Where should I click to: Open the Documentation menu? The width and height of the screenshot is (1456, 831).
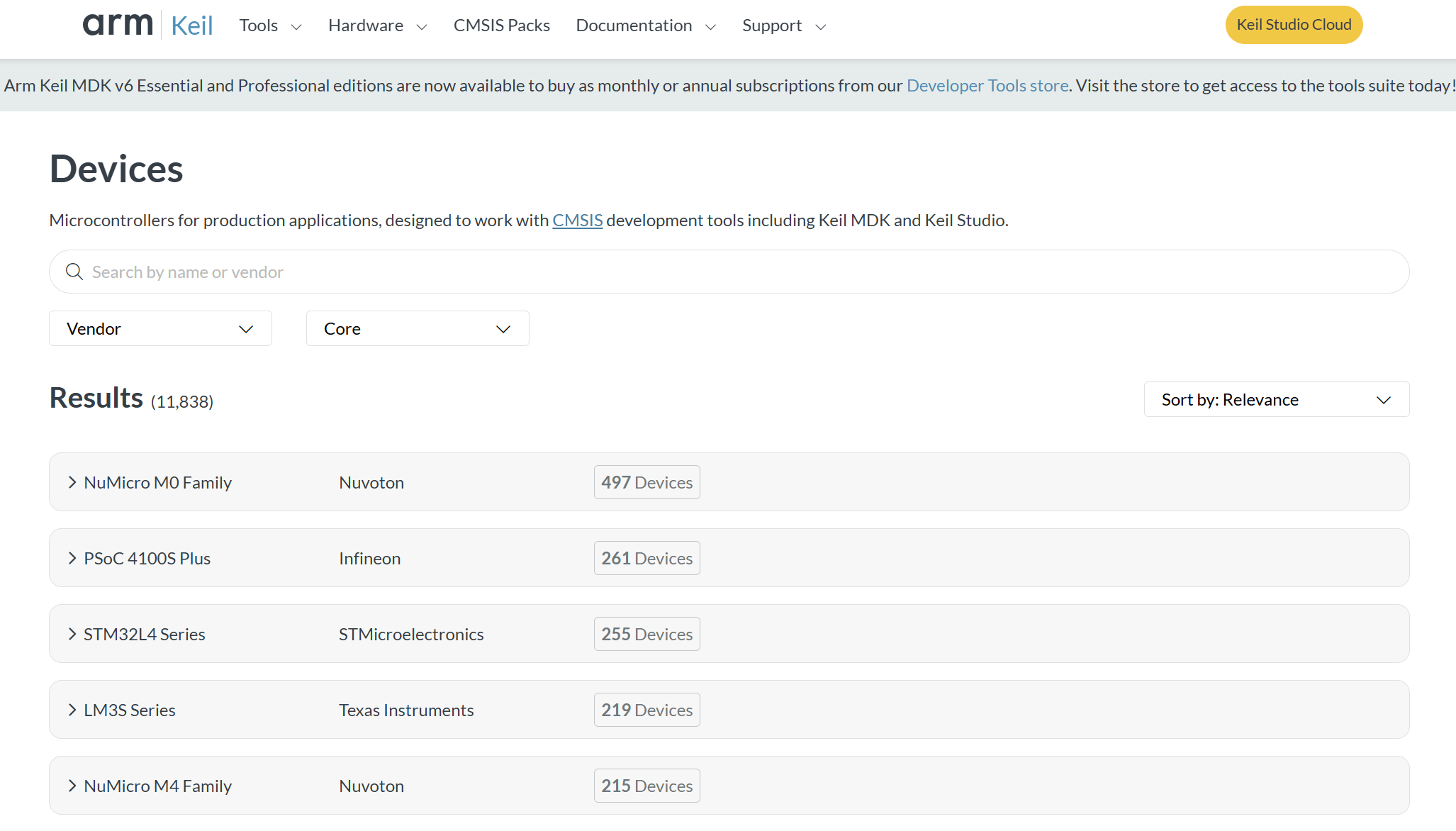tap(645, 26)
